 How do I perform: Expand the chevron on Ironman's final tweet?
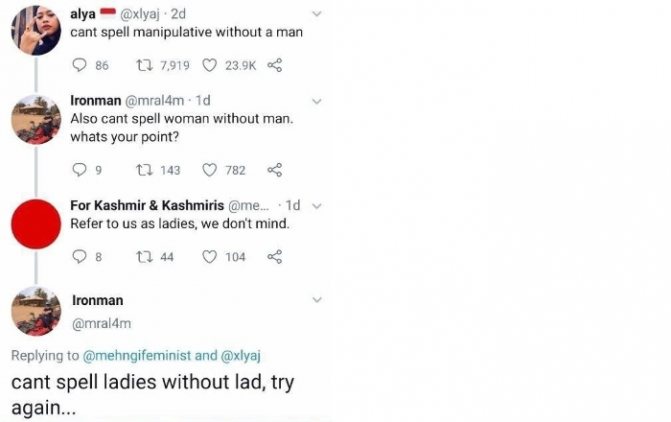coord(317,300)
